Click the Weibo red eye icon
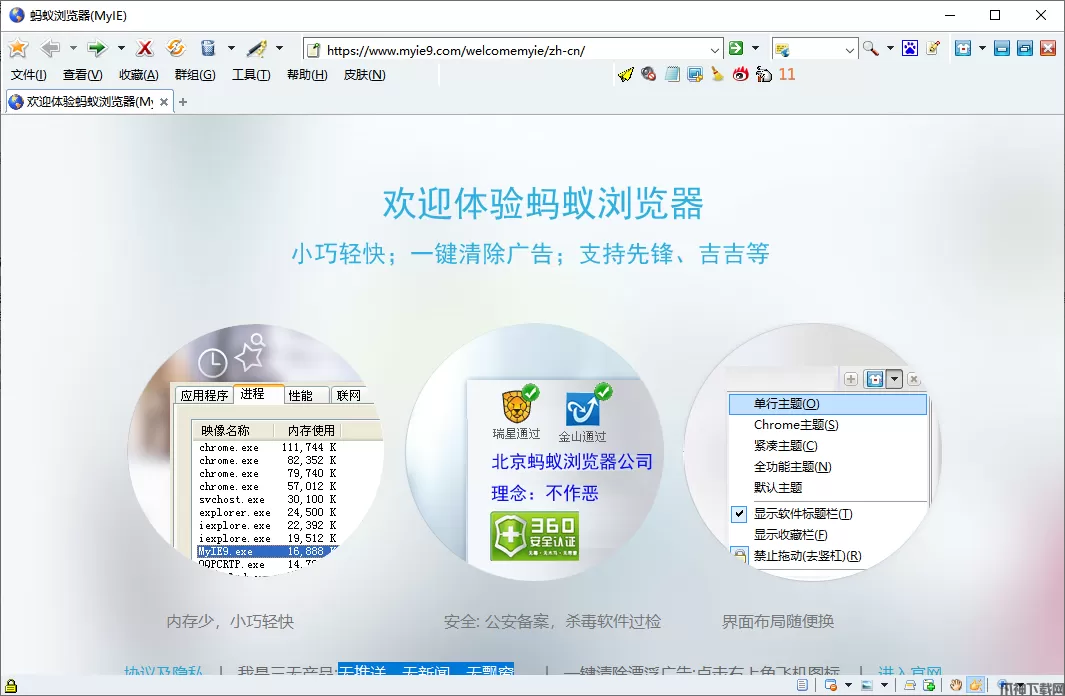 pyautogui.click(x=740, y=74)
